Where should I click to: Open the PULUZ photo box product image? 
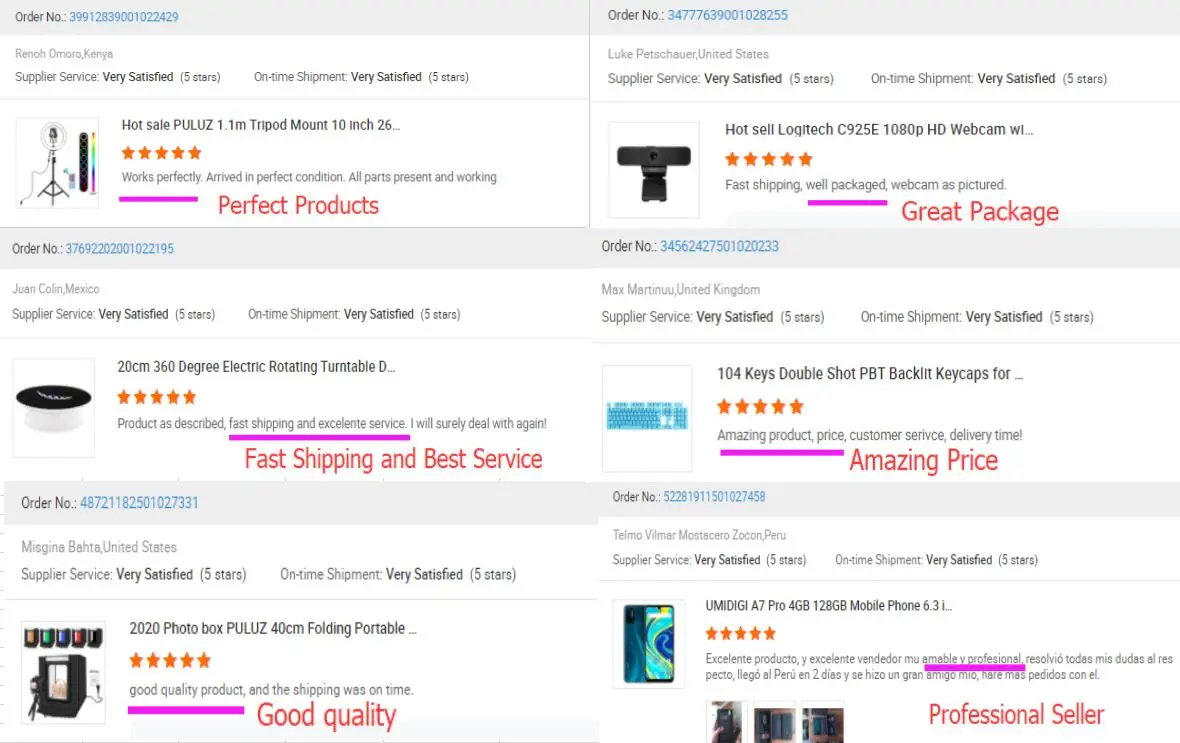click(63, 671)
